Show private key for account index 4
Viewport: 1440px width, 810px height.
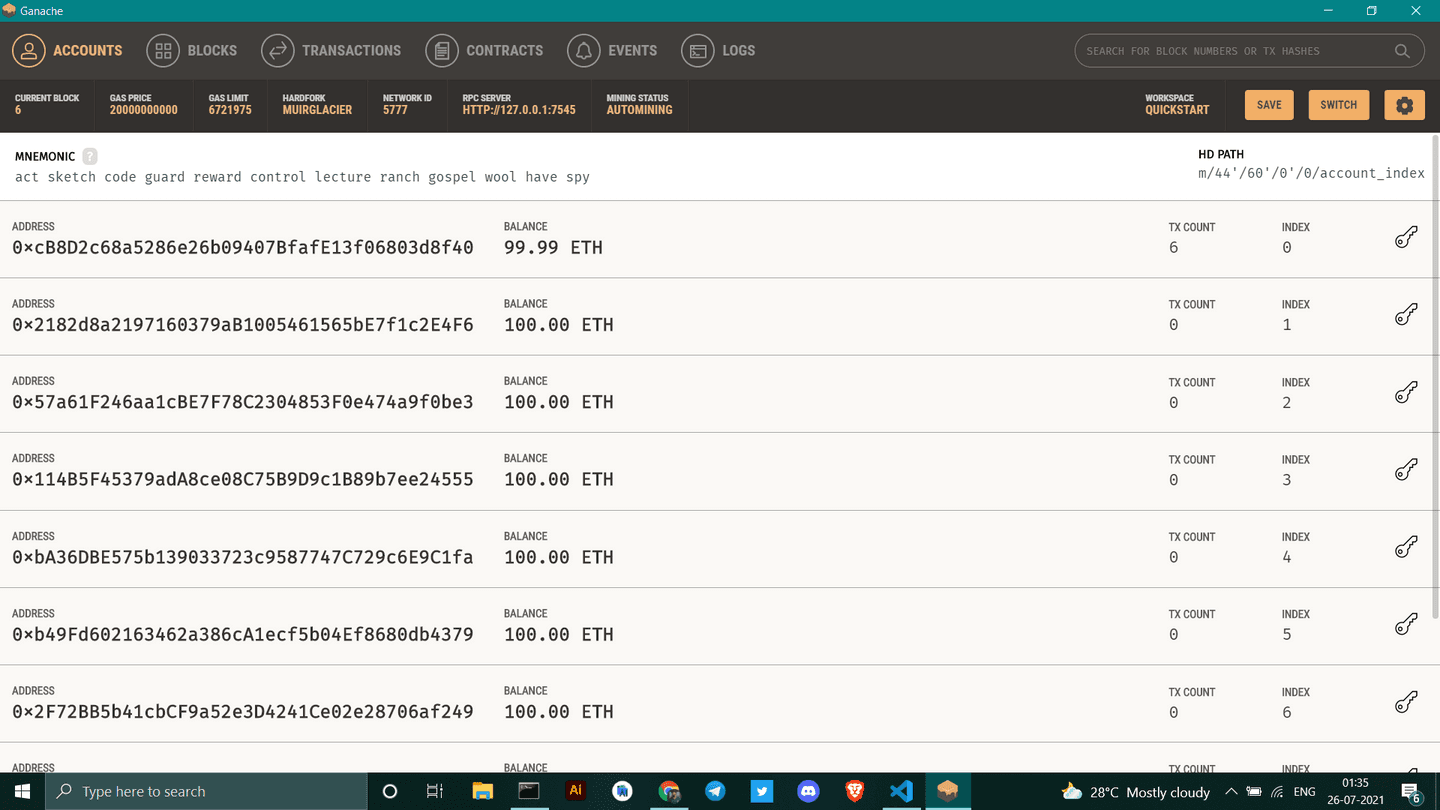tap(1406, 548)
